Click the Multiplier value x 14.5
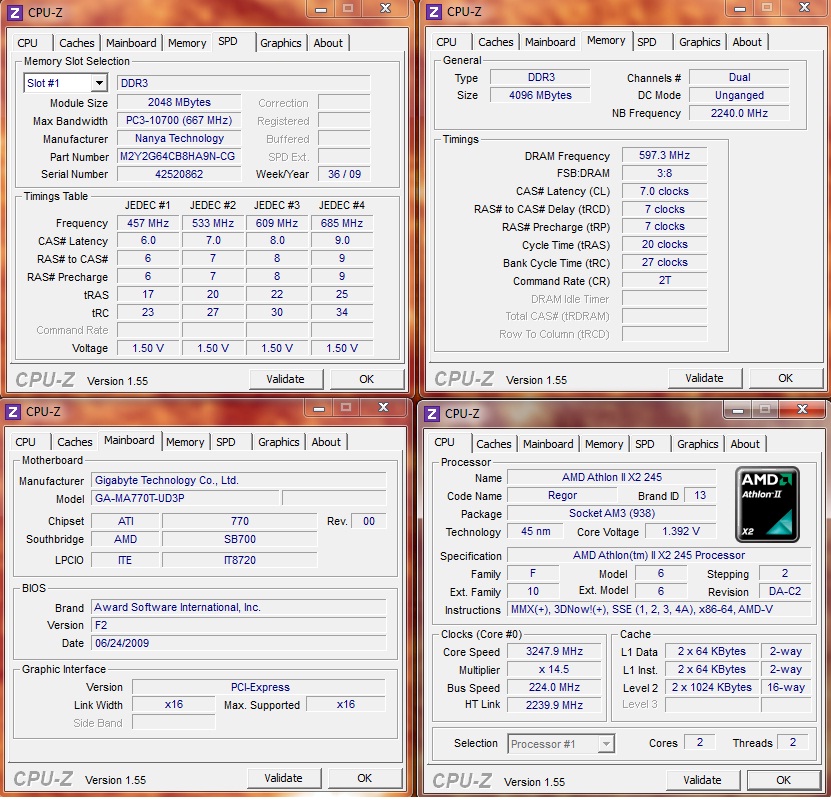This screenshot has width=831, height=800. pyautogui.click(x=554, y=669)
